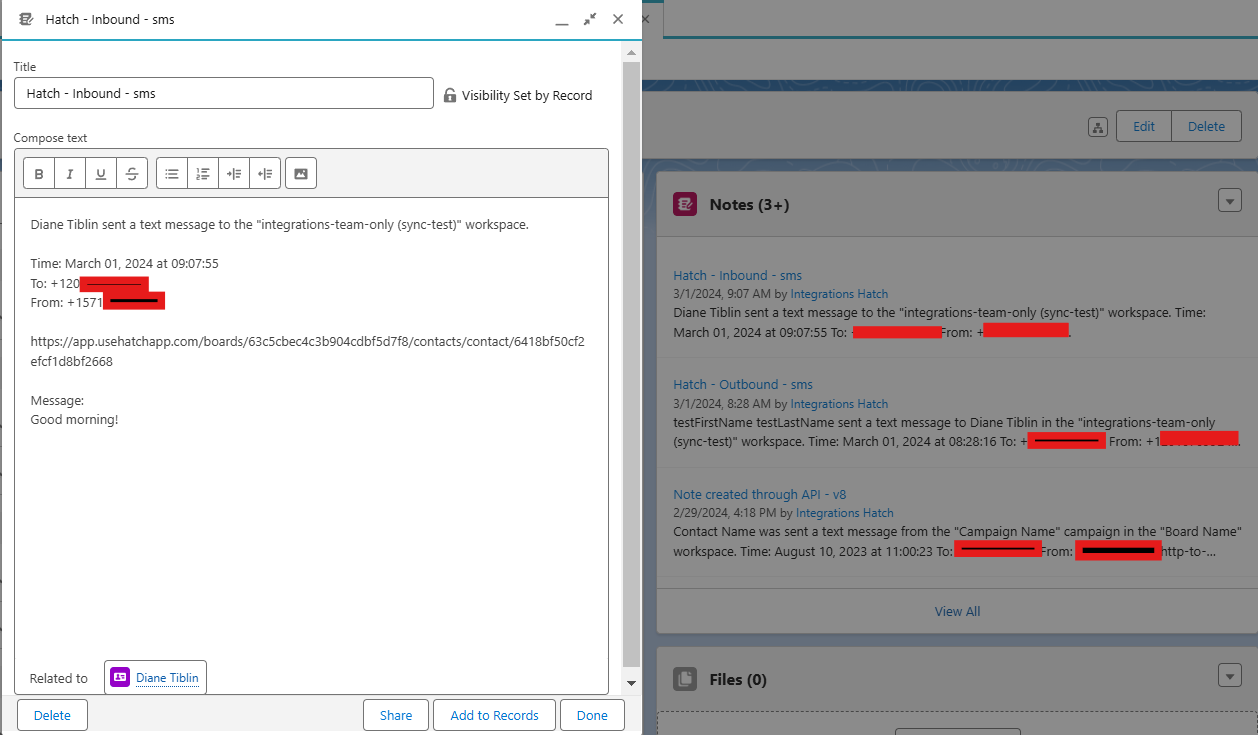Toggle bold formatting in note editor
The height and width of the screenshot is (735, 1258).
coord(39,174)
